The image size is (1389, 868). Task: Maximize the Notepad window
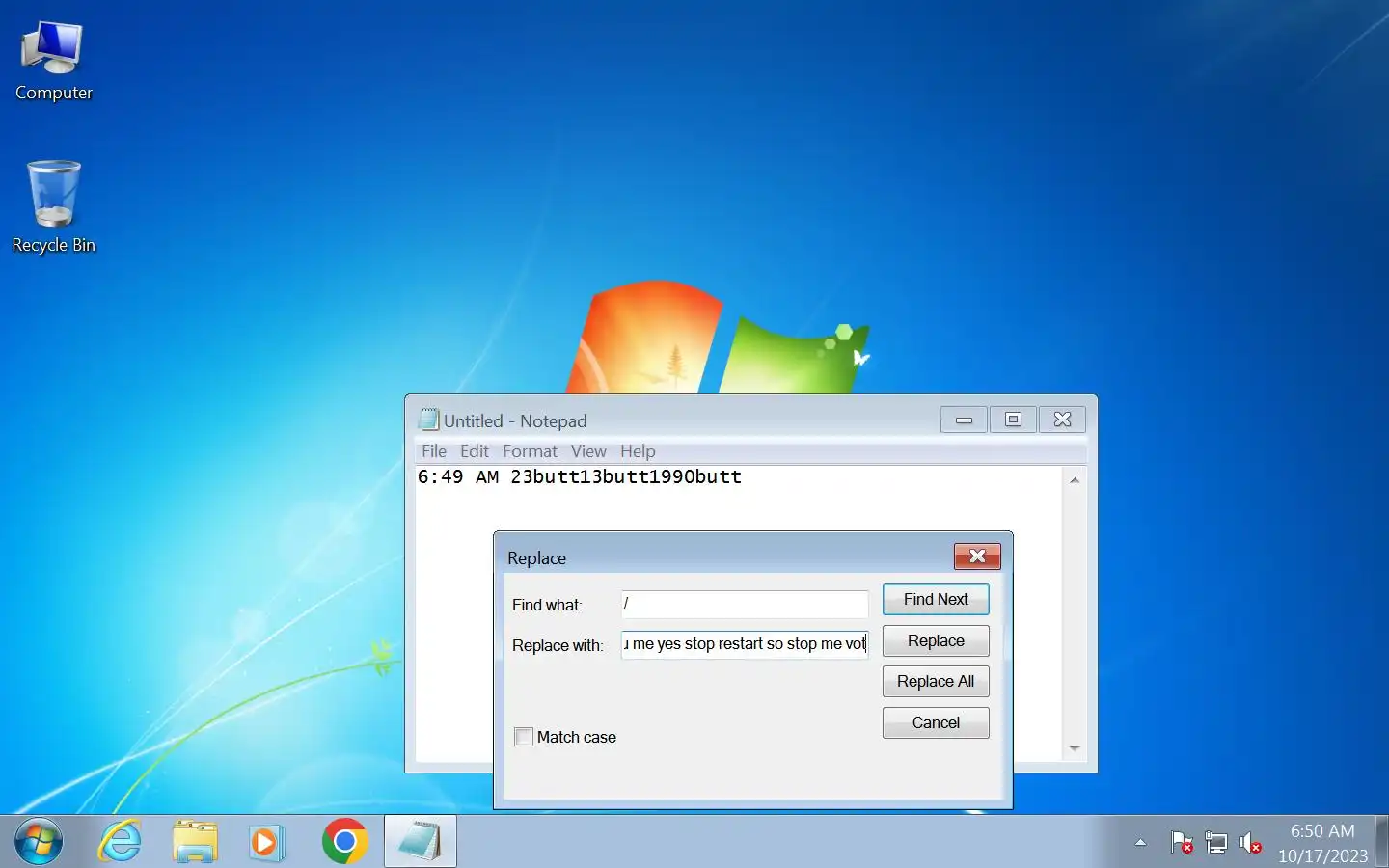[x=1013, y=420]
